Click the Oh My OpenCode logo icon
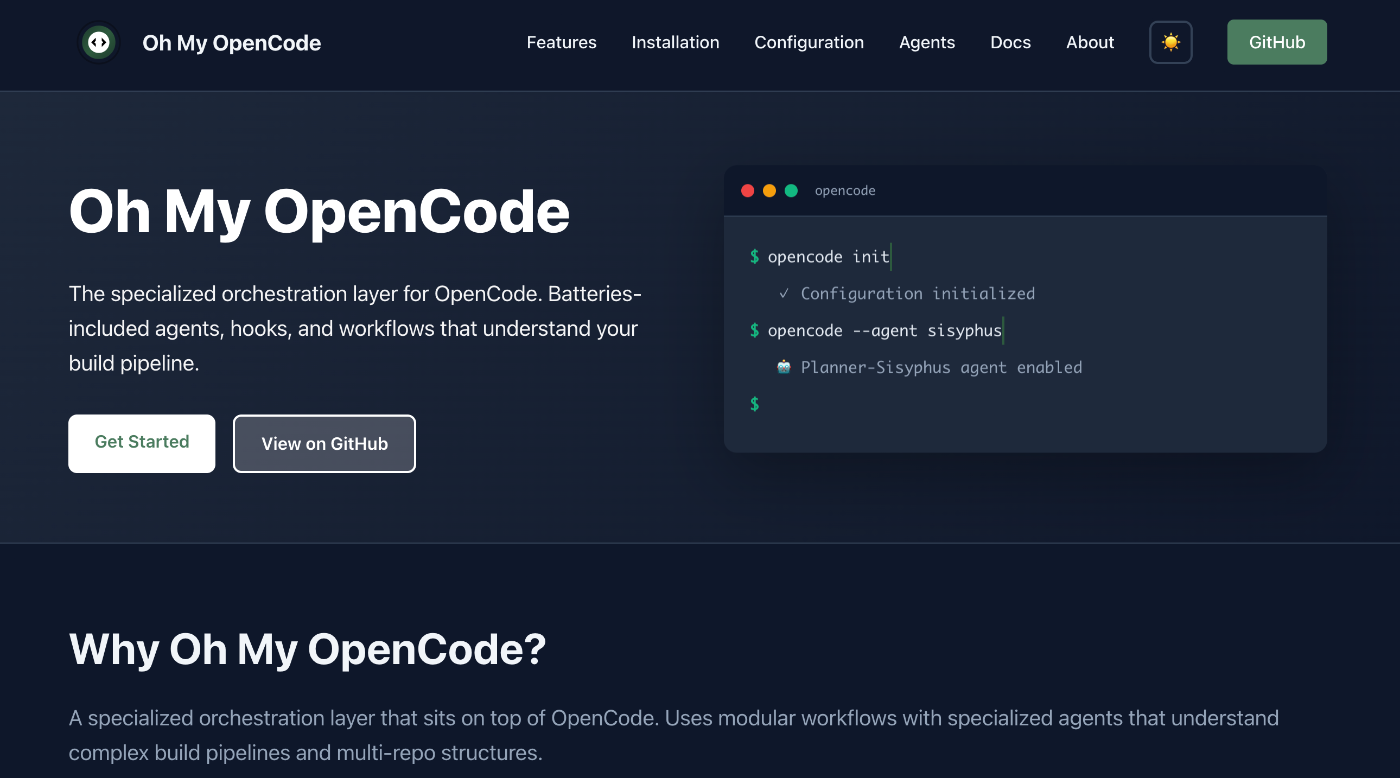The height and width of the screenshot is (778, 1400). [98, 43]
